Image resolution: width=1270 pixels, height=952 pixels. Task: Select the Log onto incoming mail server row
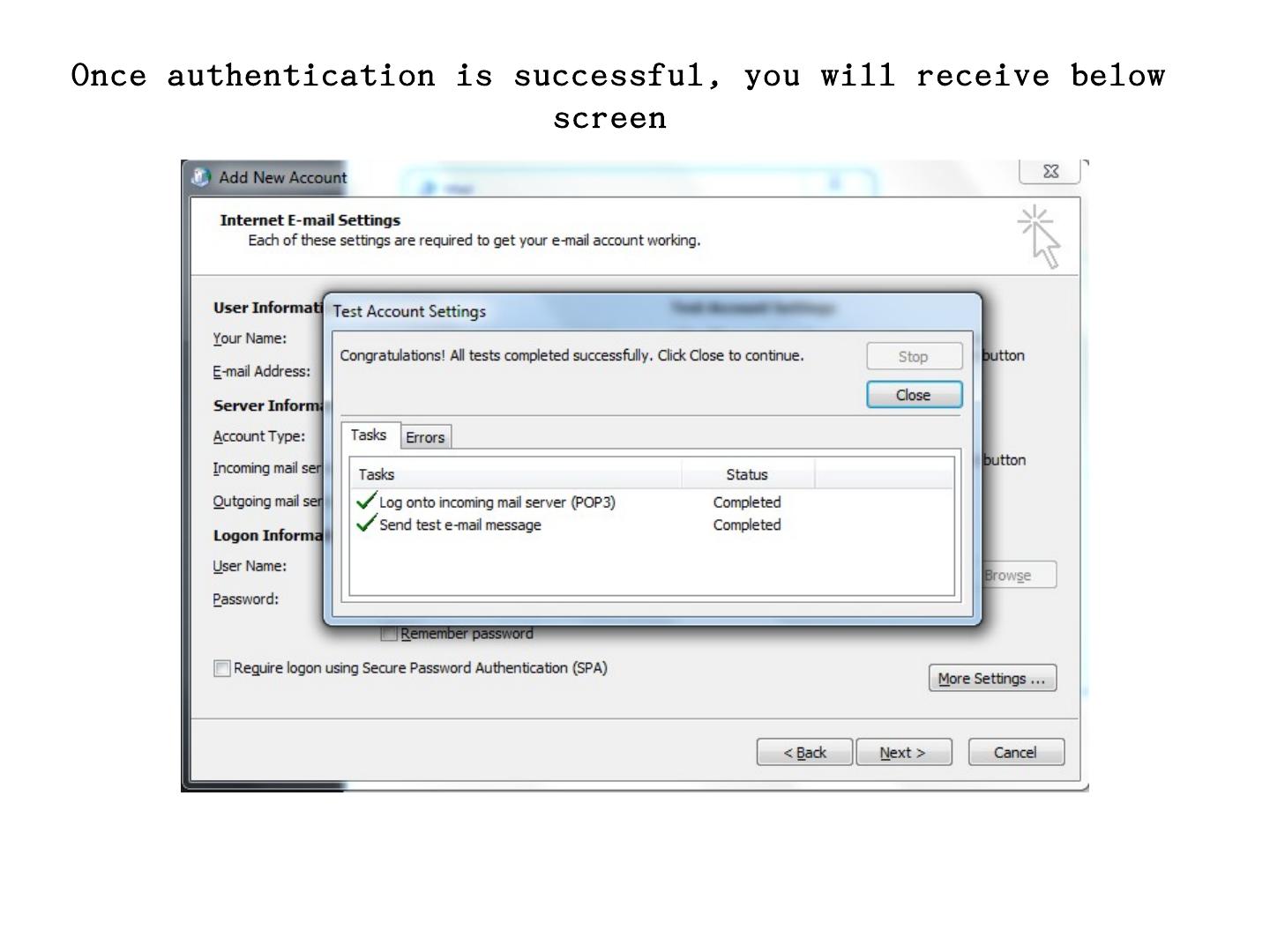click(652, 502)
